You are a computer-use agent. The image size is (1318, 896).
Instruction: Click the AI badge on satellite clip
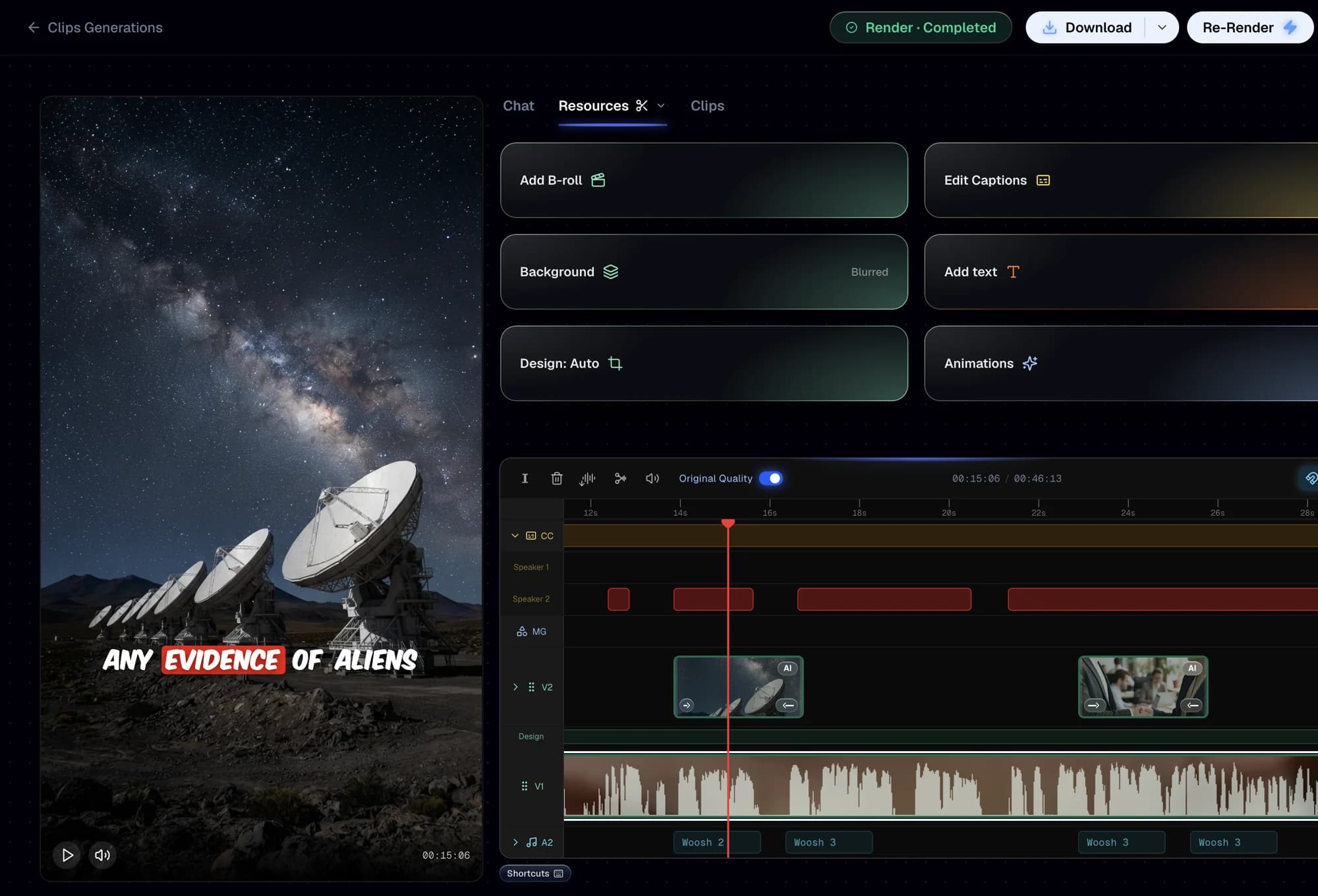coord(788,669)
